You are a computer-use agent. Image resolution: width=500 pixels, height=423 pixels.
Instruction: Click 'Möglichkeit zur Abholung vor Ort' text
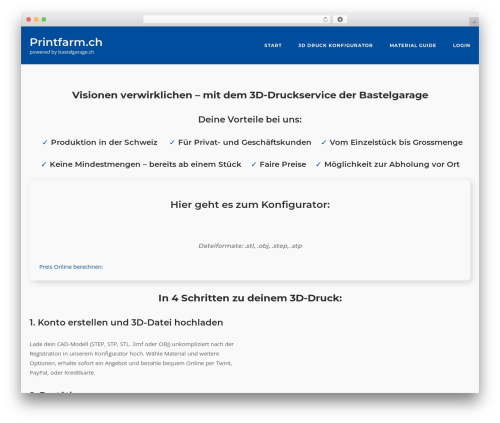pos(392,164)
